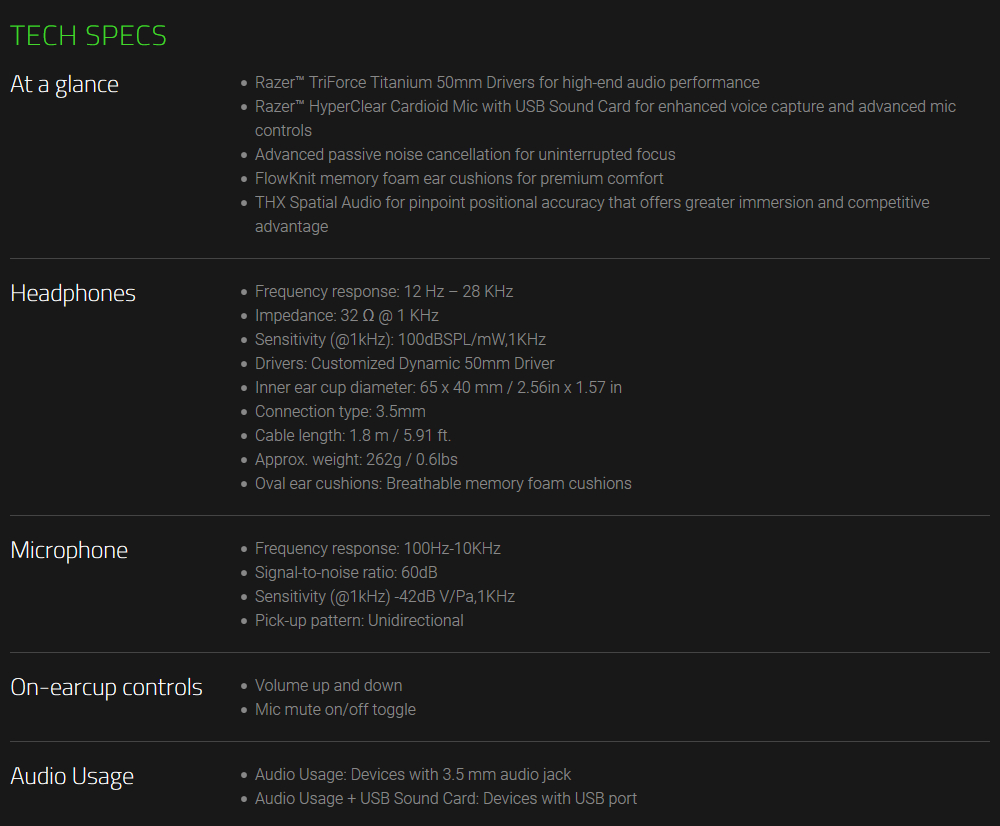
Task: Click the FlowKnit memory foam ear cushions line
Action: [x=459, y=179]
